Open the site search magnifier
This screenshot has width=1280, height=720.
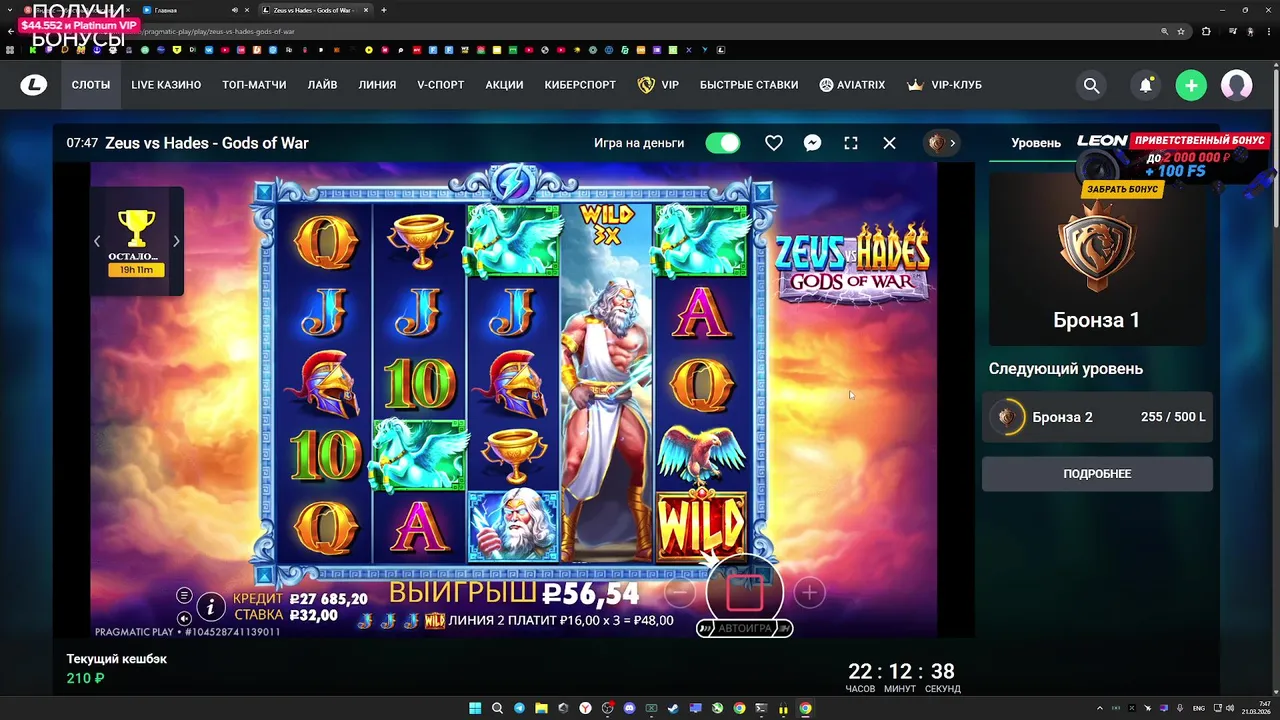(x=1091, y=86)
